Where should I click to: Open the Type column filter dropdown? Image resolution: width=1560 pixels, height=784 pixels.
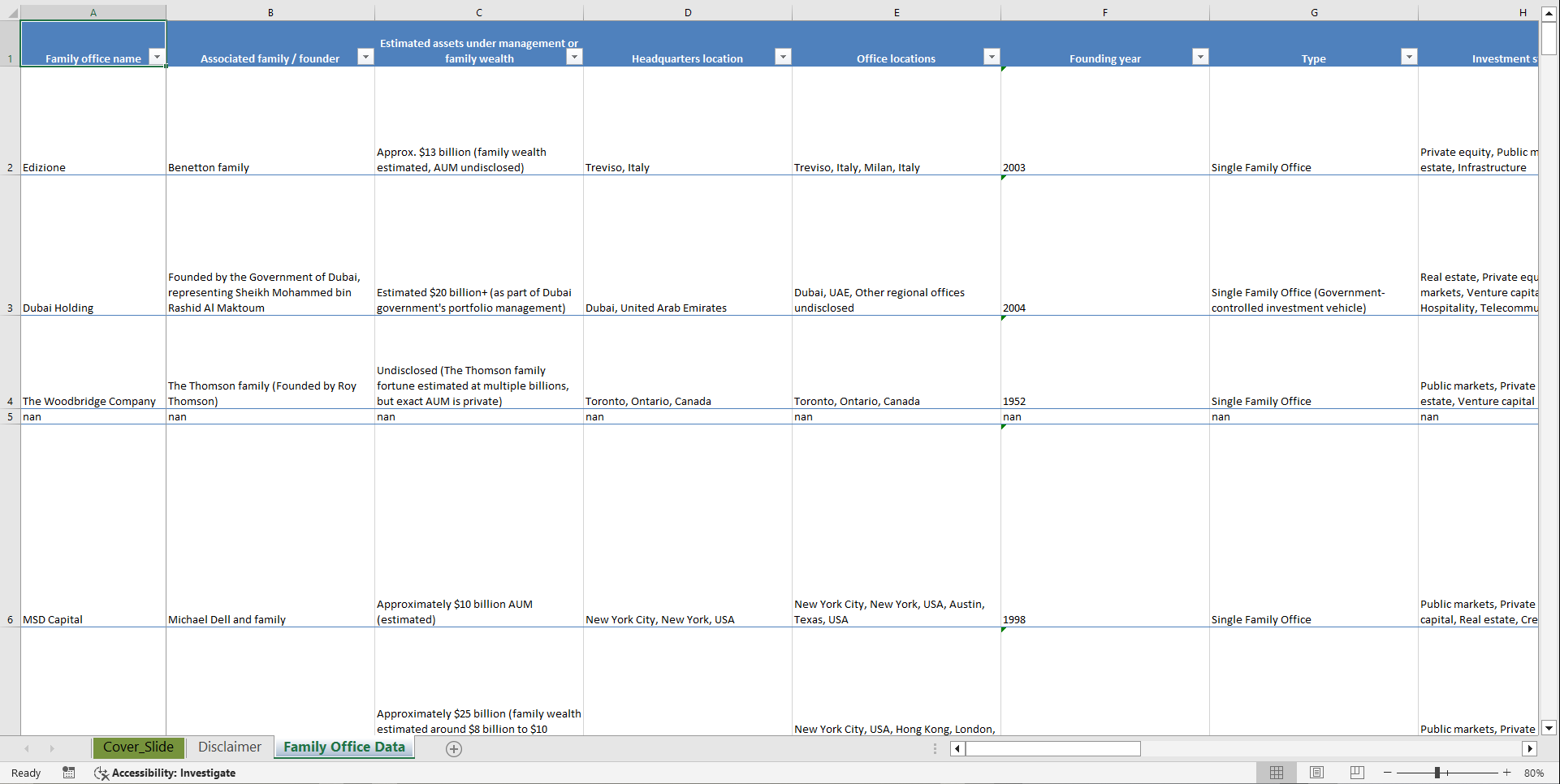1410,57
